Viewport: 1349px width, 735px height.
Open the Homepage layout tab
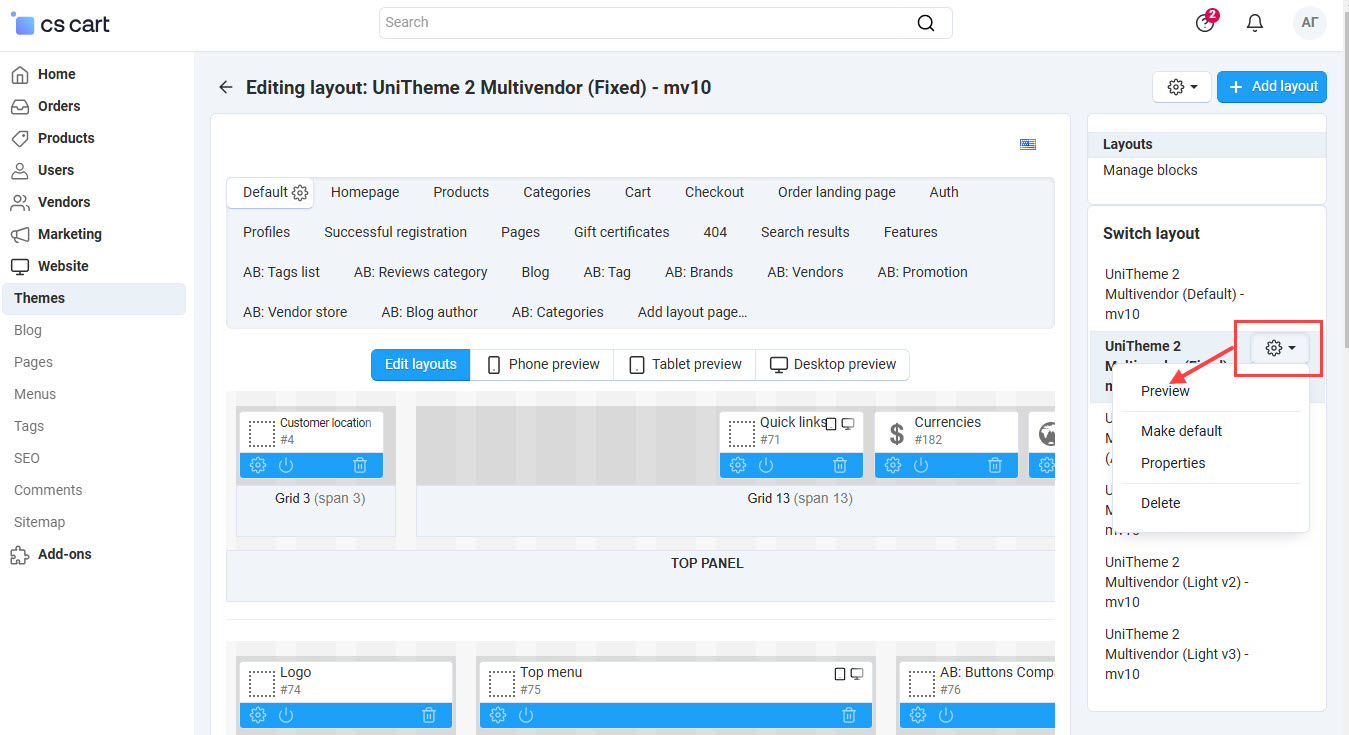[365, 192]
